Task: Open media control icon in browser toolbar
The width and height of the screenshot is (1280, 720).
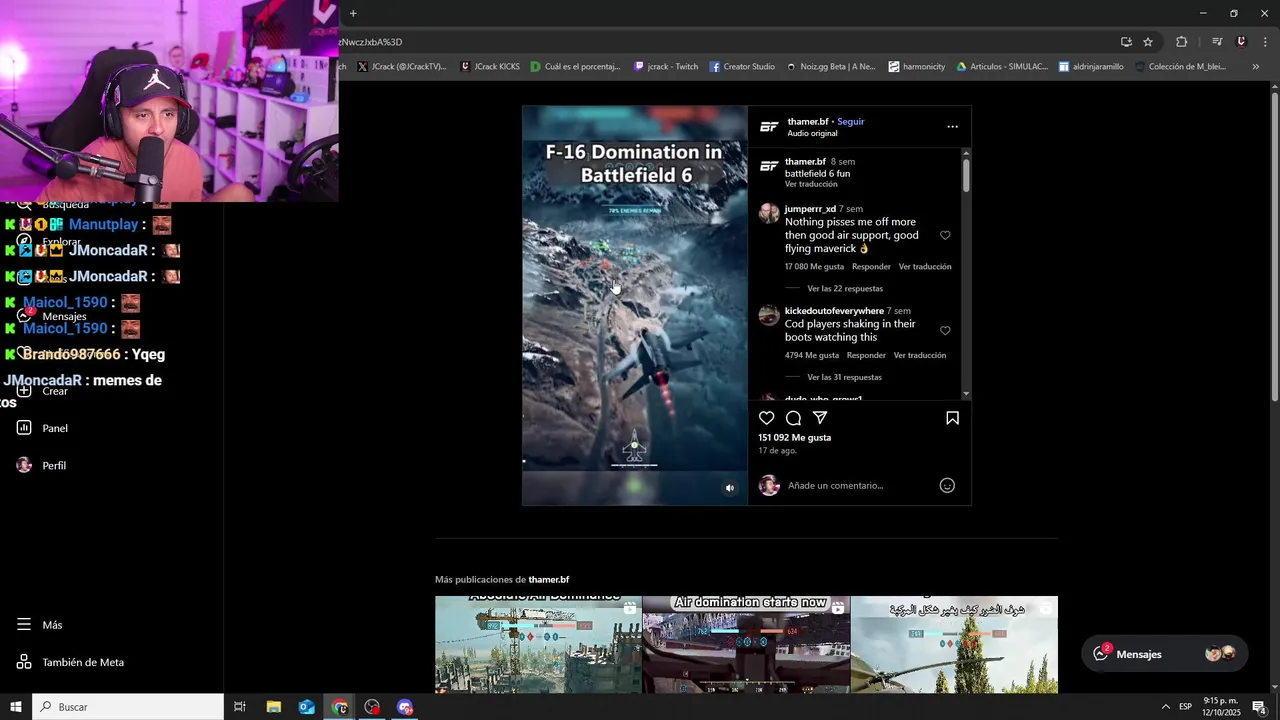Action: point(1217,42)
